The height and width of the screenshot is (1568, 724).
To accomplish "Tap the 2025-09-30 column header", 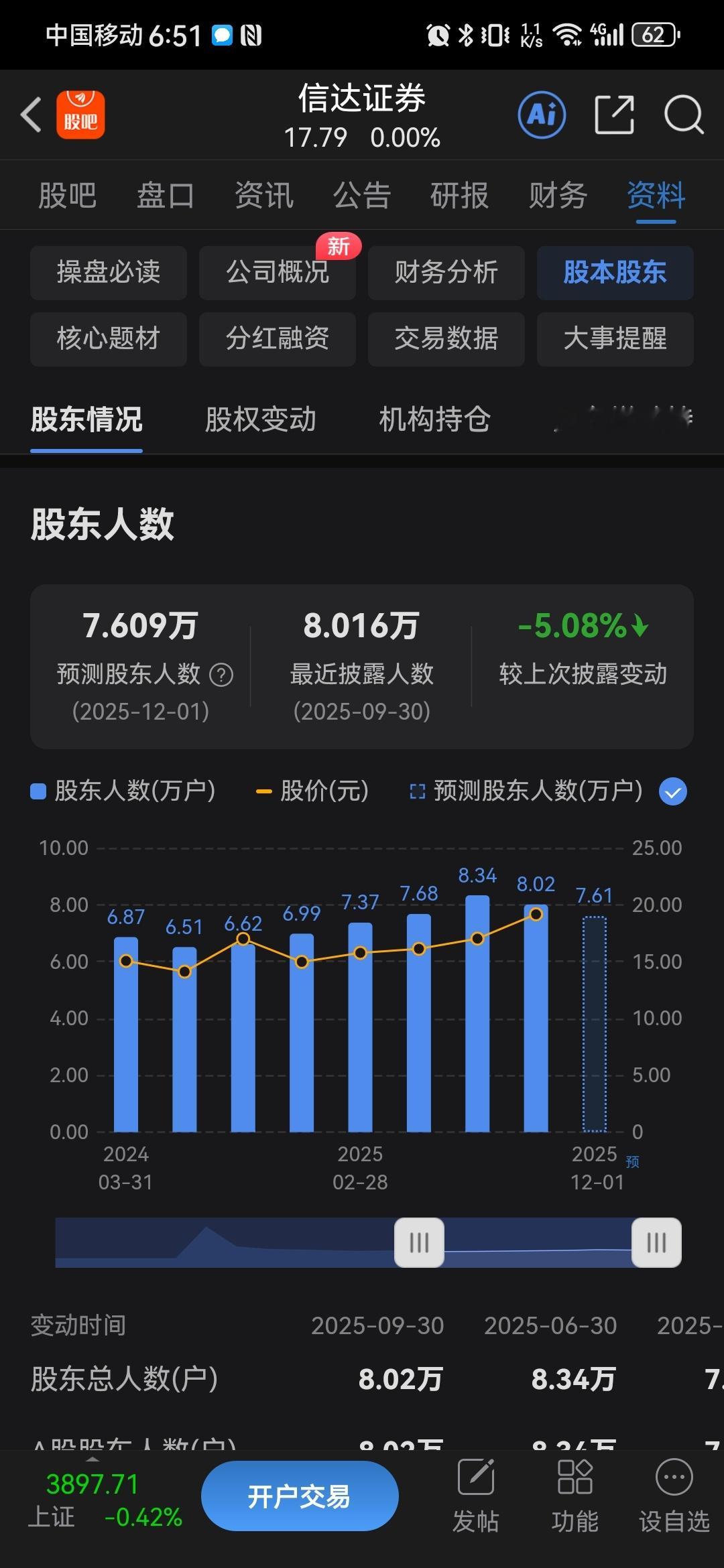I will coord(377,1325).
